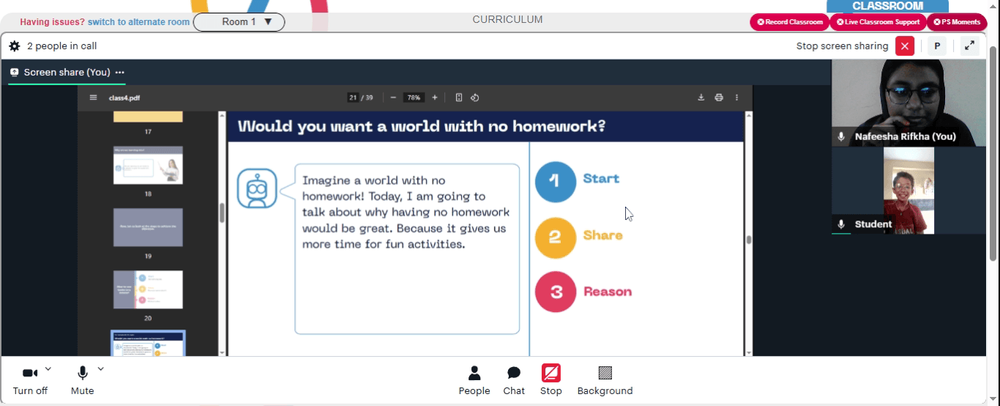Click the yellow number 2 Share circle
This screenshot has width=1000, height=406.
[555, 238]
